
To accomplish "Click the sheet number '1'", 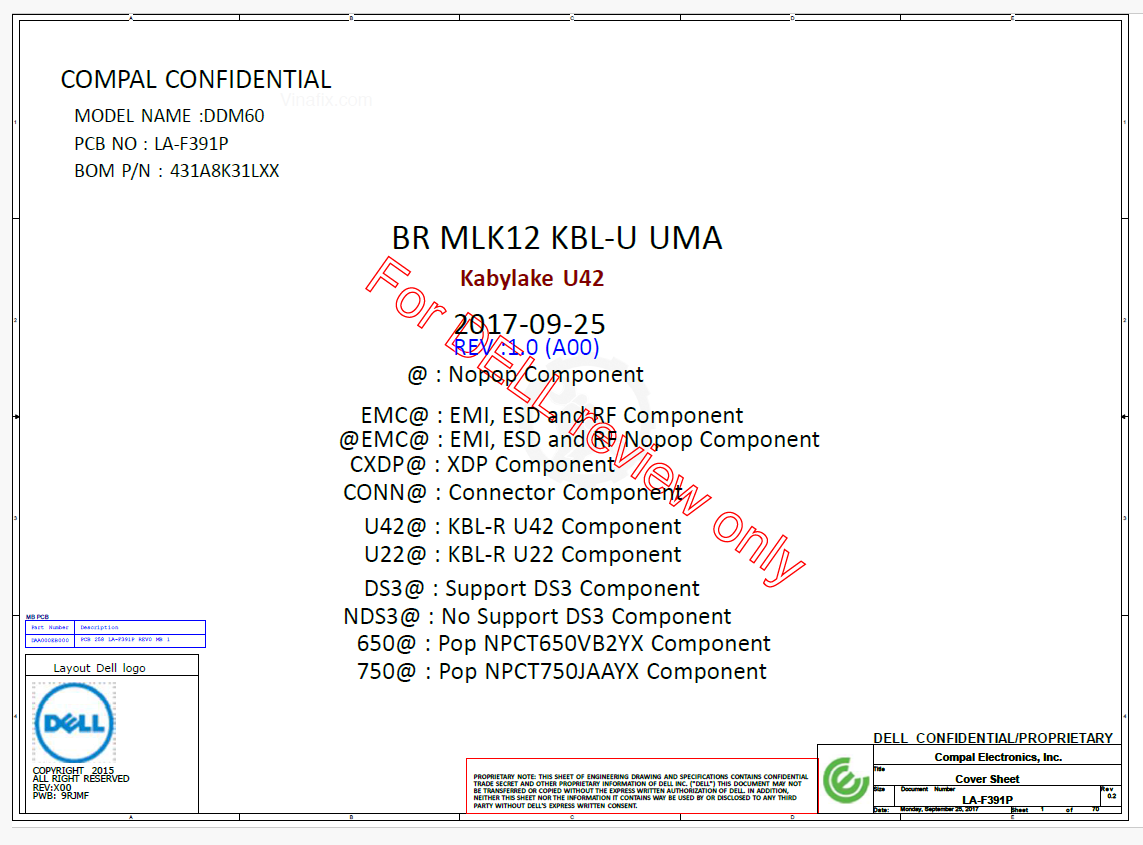I will pos(1042,809).
